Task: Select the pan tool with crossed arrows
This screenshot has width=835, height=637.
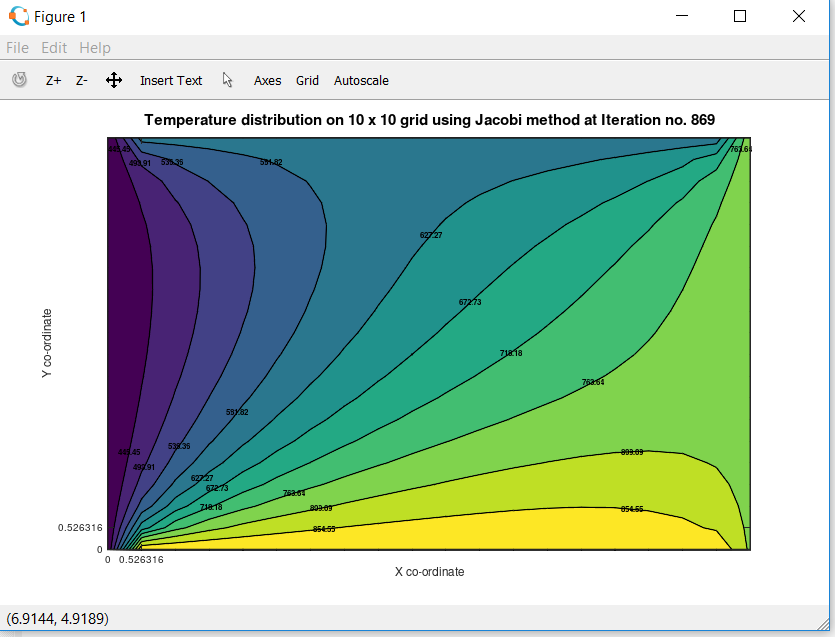Action: click(x=113, y=80)
